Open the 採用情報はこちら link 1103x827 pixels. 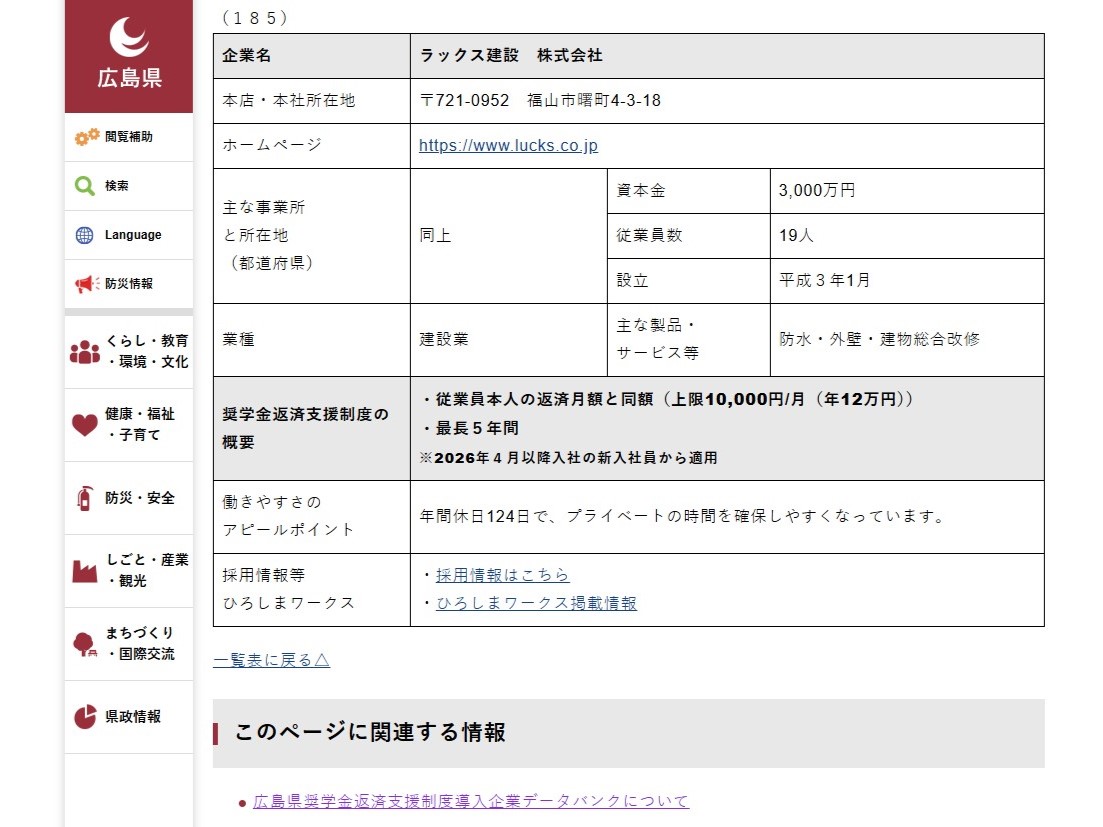click(x=502, y=575)
